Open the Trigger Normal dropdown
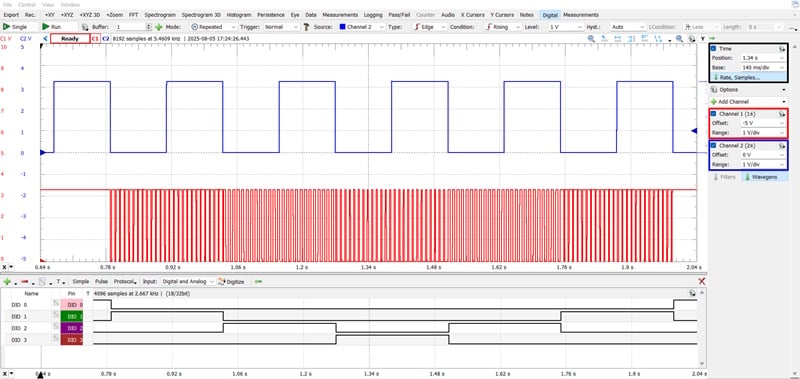 pyautogui.click(x=281, y=27)
